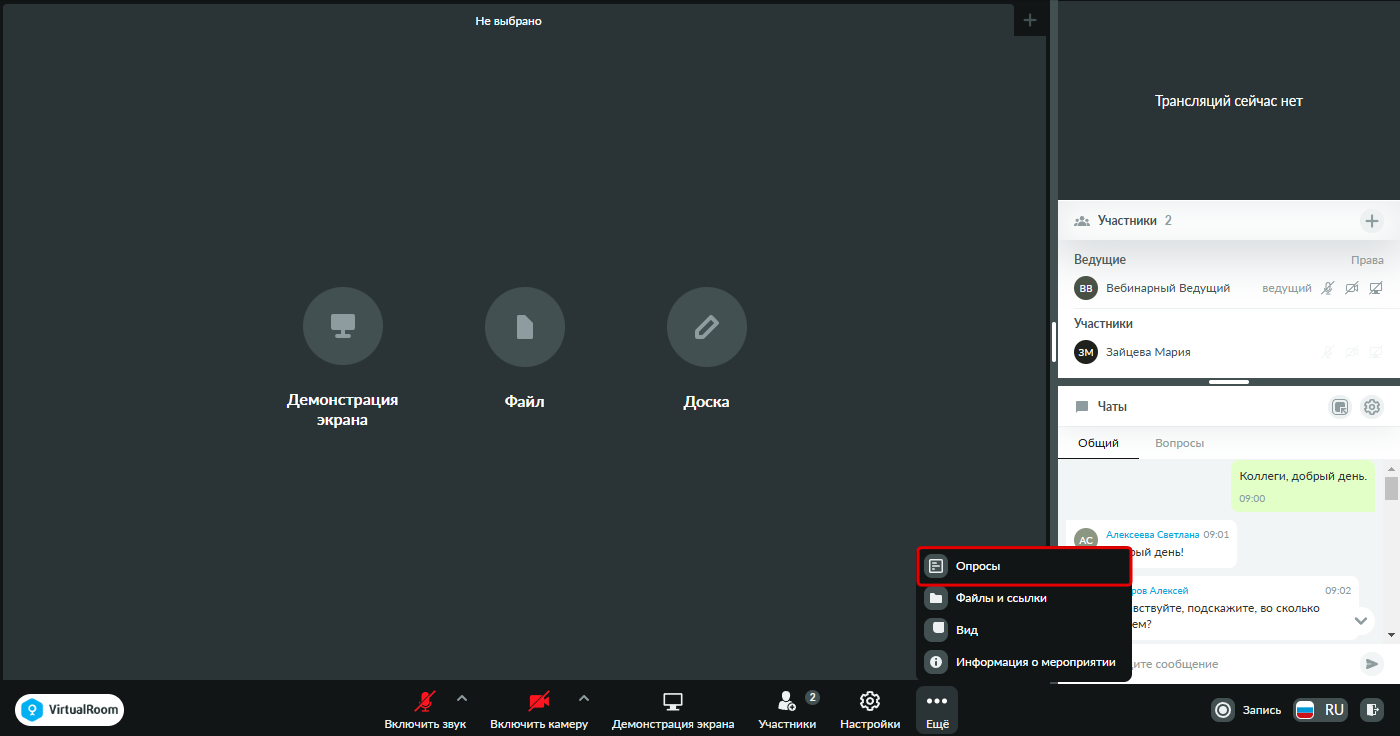Choose Файлы и ссылки in the menu

click(x=1024, y=598)
